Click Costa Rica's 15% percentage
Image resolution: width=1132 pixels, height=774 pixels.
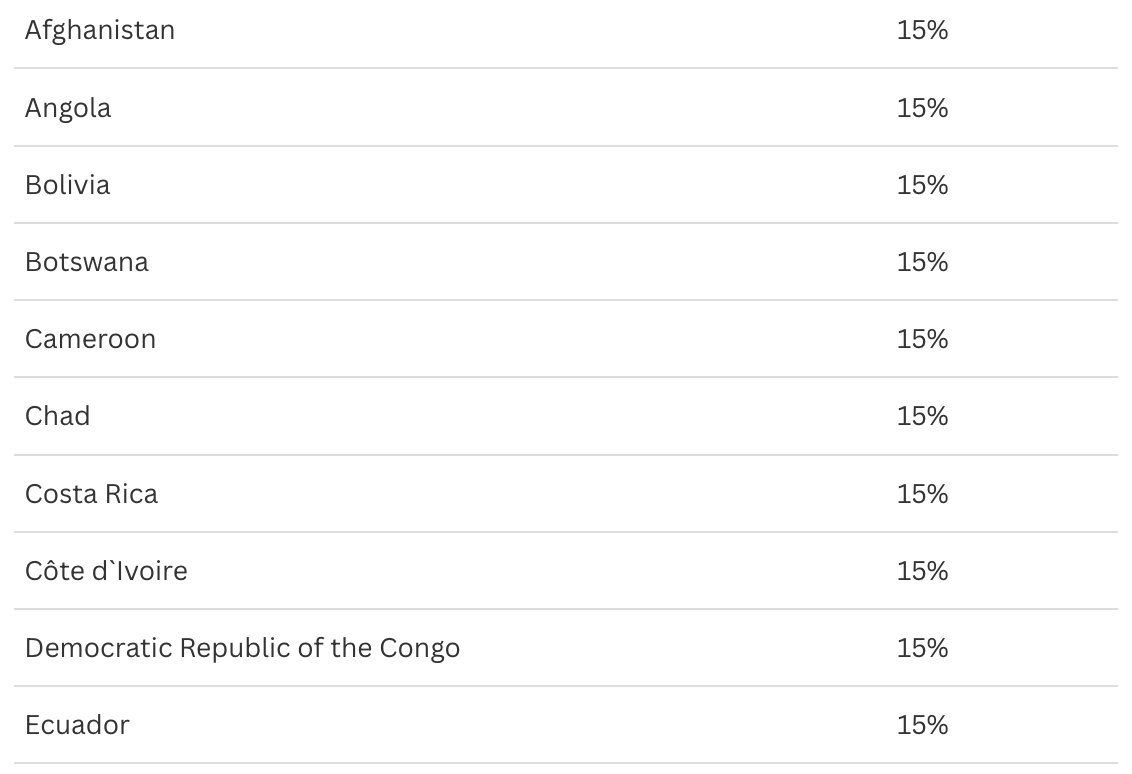922,494
